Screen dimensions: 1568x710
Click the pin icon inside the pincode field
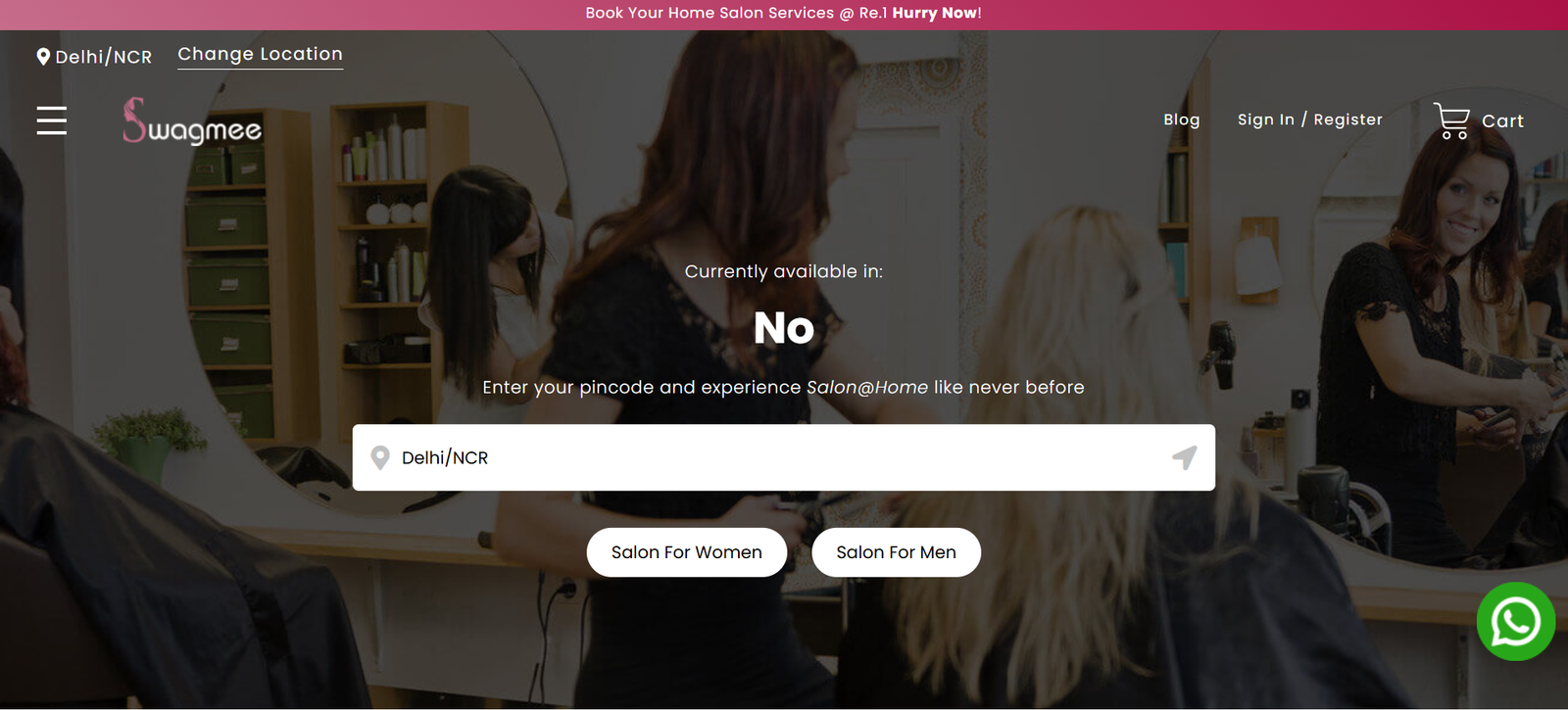[380, 457]
